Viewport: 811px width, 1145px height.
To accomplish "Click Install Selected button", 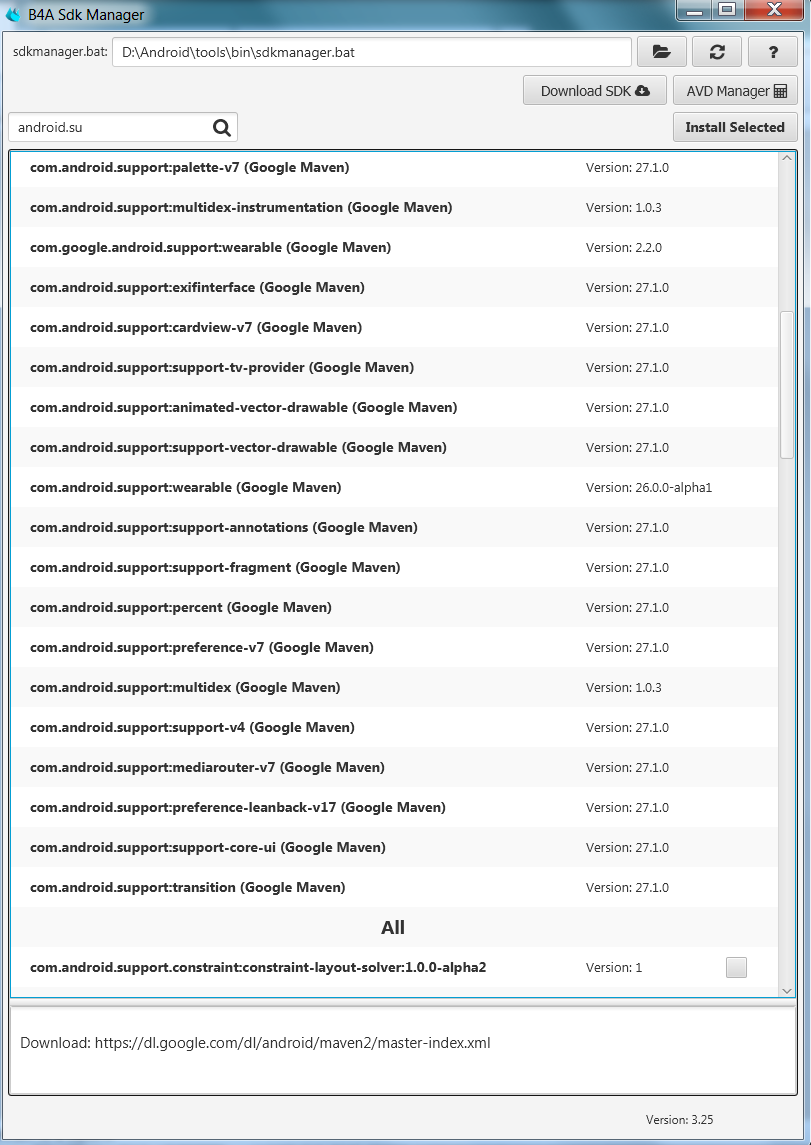I will pyautogui.click(x=735, y=127).
